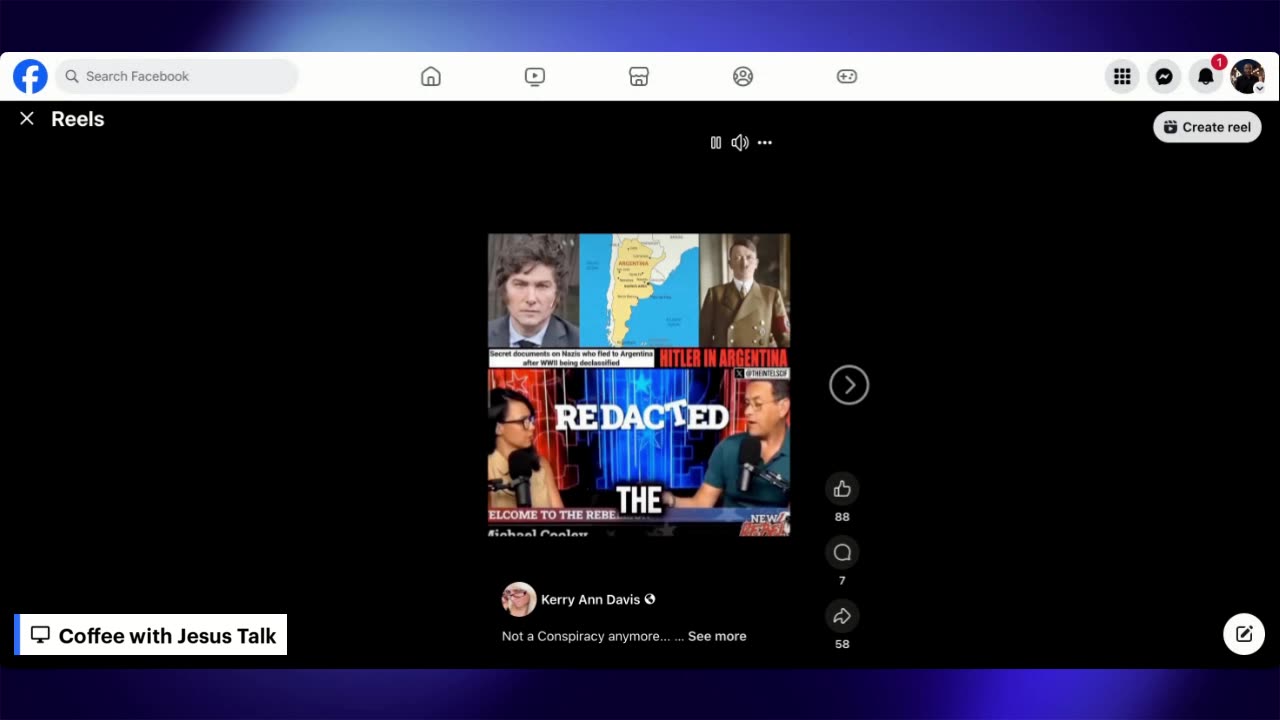Click the share count "58"

click(x=842, y=644)
